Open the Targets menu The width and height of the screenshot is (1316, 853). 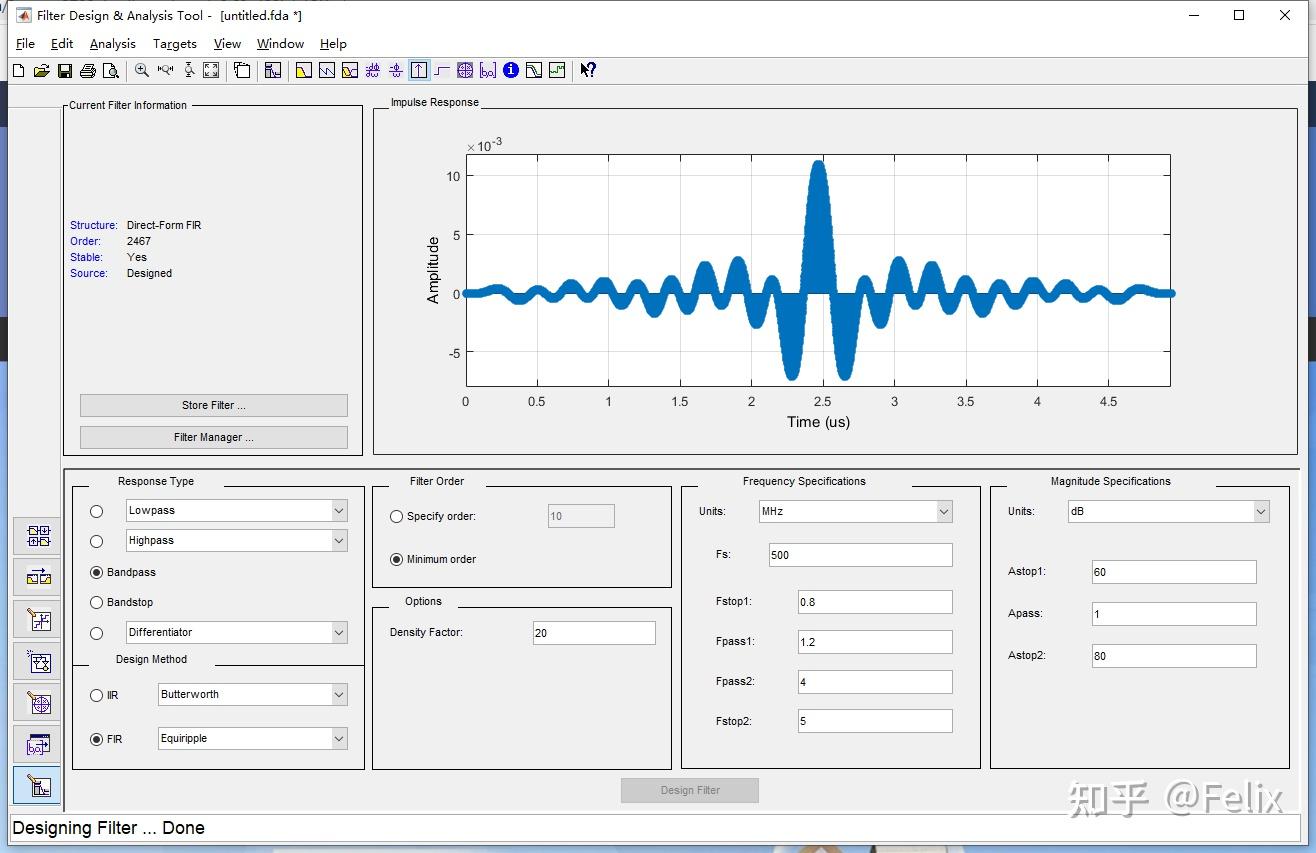pos(175,44)
